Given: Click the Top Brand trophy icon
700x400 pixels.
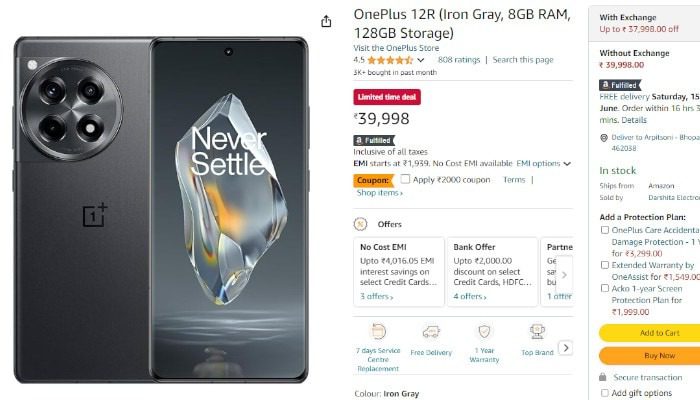Looking at the screenshot, I should pyautogui.click(x=537, y=331).
